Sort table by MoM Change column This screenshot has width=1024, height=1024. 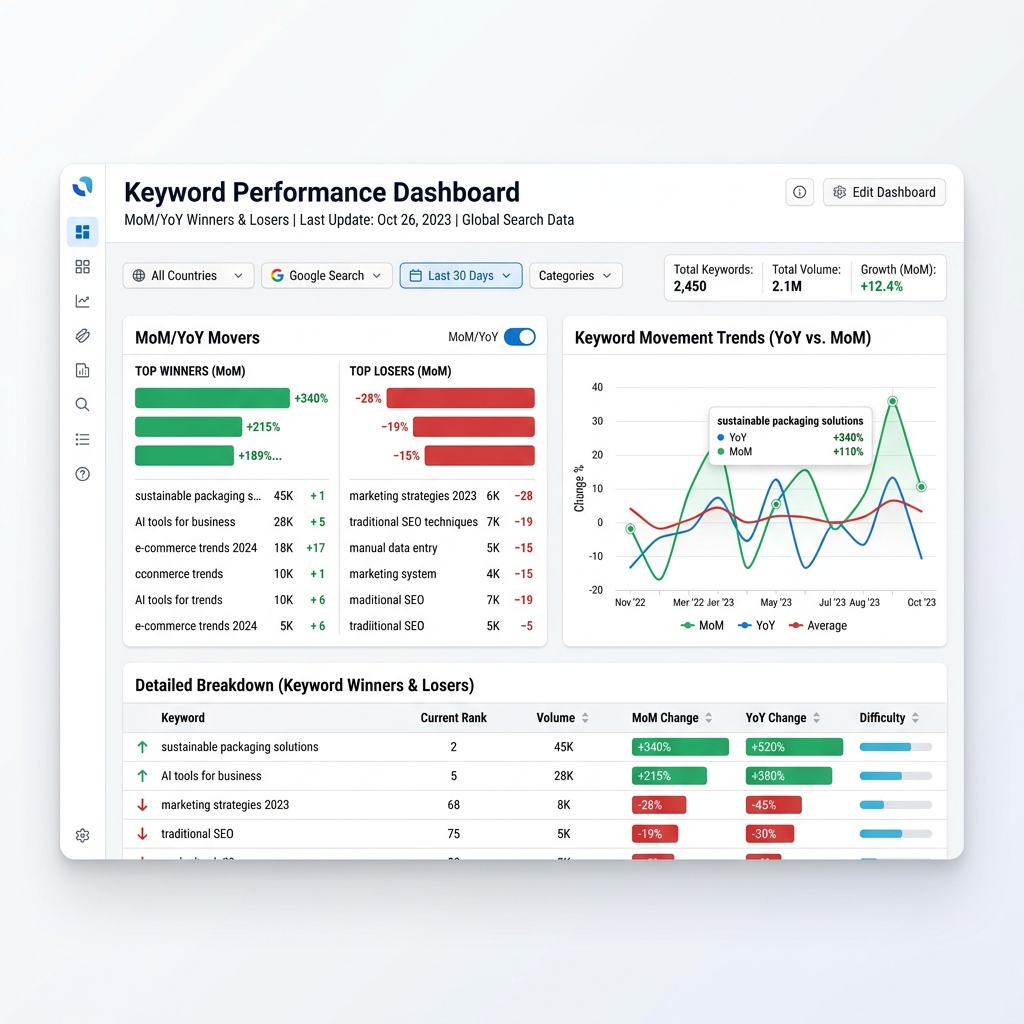coord(672,718)
